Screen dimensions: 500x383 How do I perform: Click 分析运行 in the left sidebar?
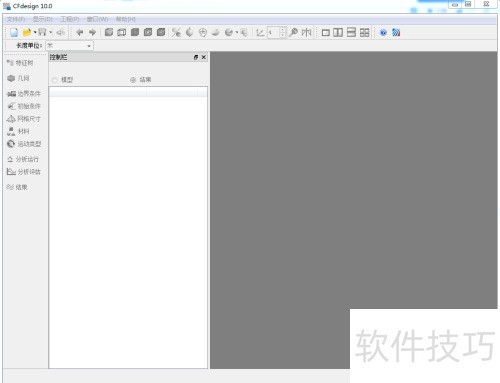click(23, 159)
